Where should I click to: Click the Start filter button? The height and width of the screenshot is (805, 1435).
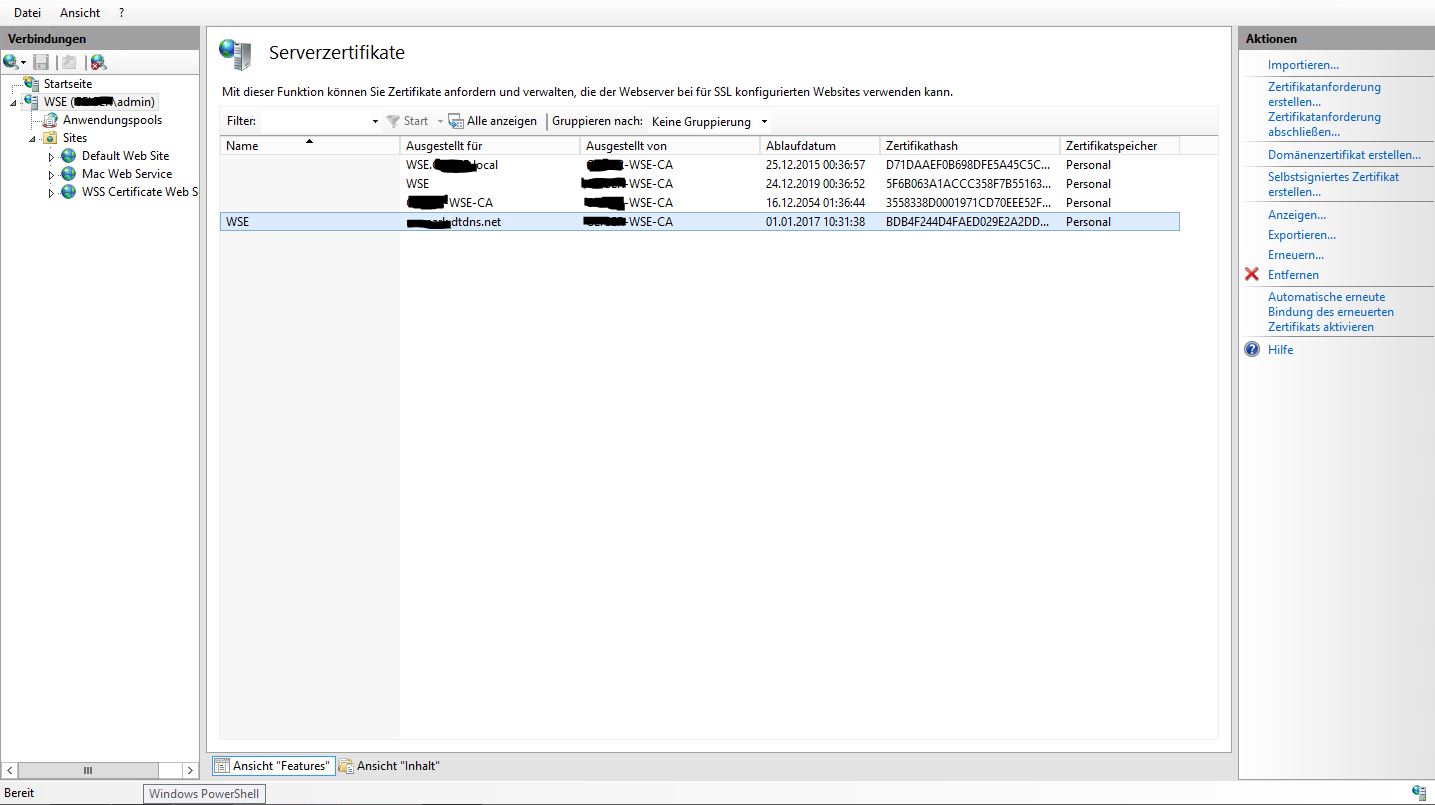[408, 121]
